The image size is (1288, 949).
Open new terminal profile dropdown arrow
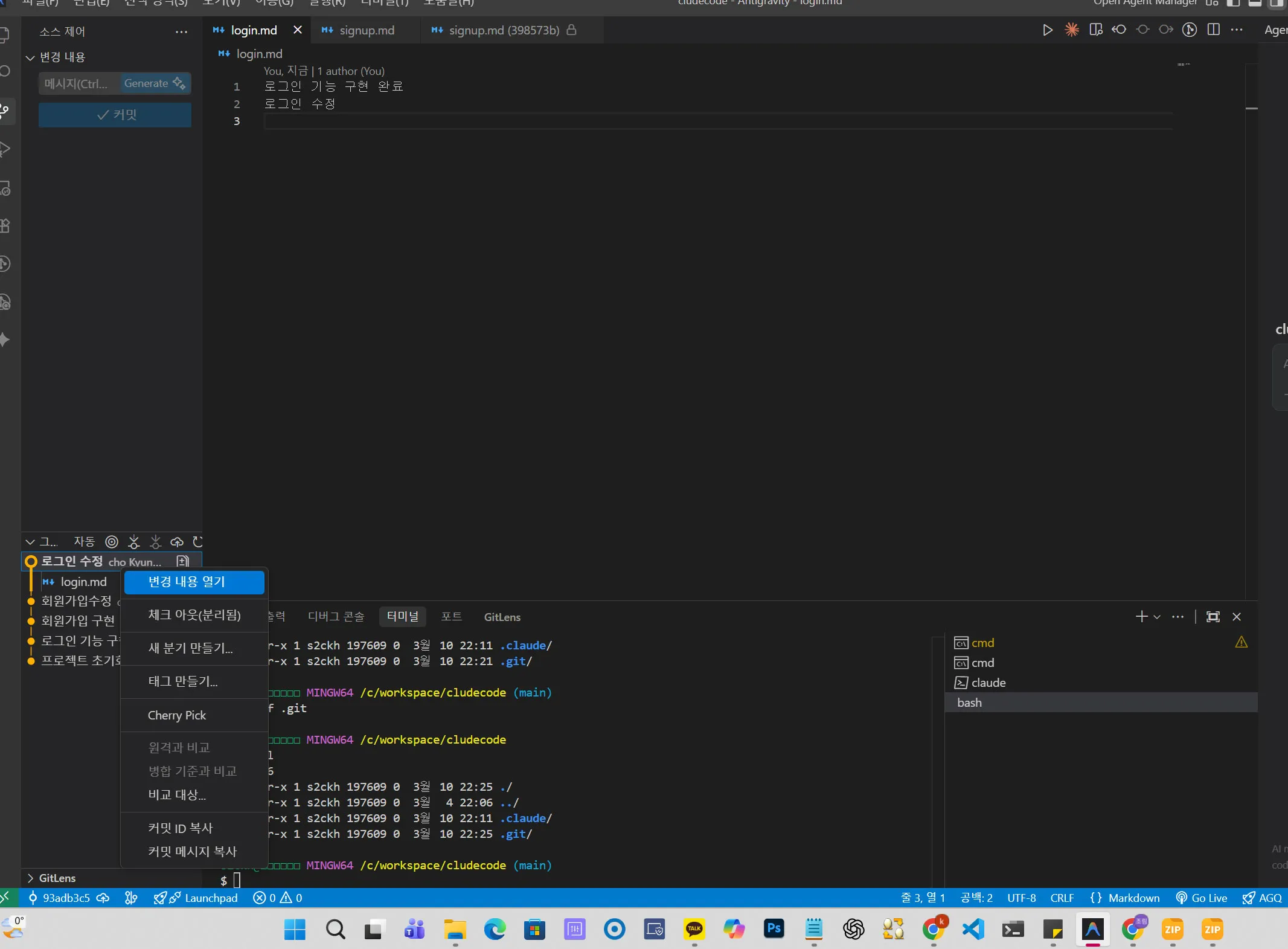[1157, 617]
